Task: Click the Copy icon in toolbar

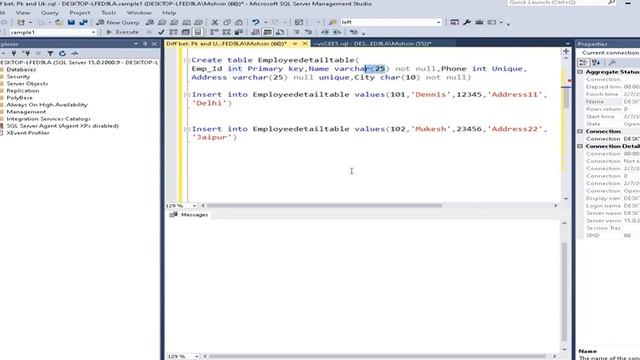Action: [227, 22]
